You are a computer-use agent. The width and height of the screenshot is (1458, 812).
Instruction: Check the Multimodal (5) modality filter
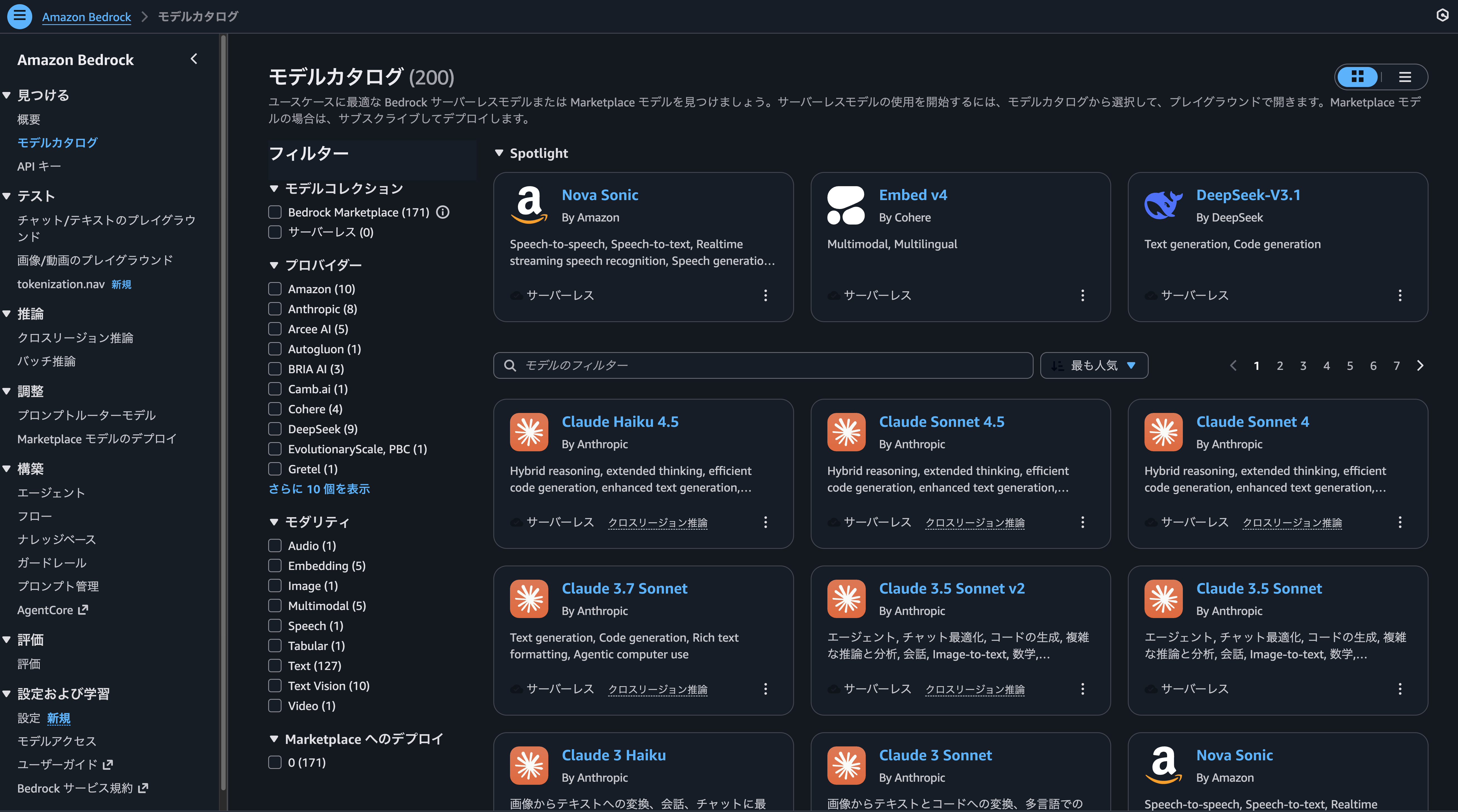click(275, 606)
